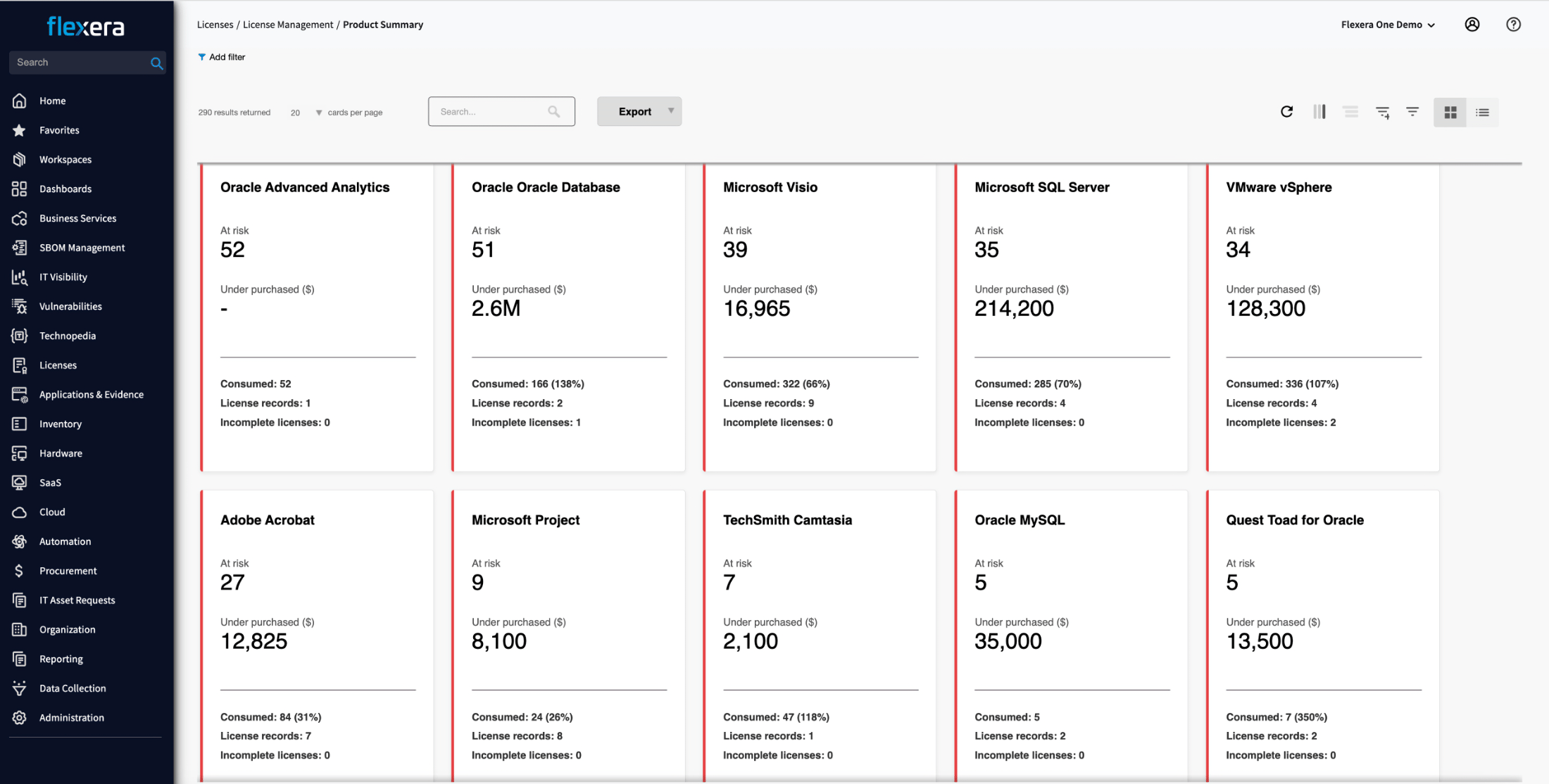Click the refresh results icon
This screenshot has height=784, width=1549.
1286,112
